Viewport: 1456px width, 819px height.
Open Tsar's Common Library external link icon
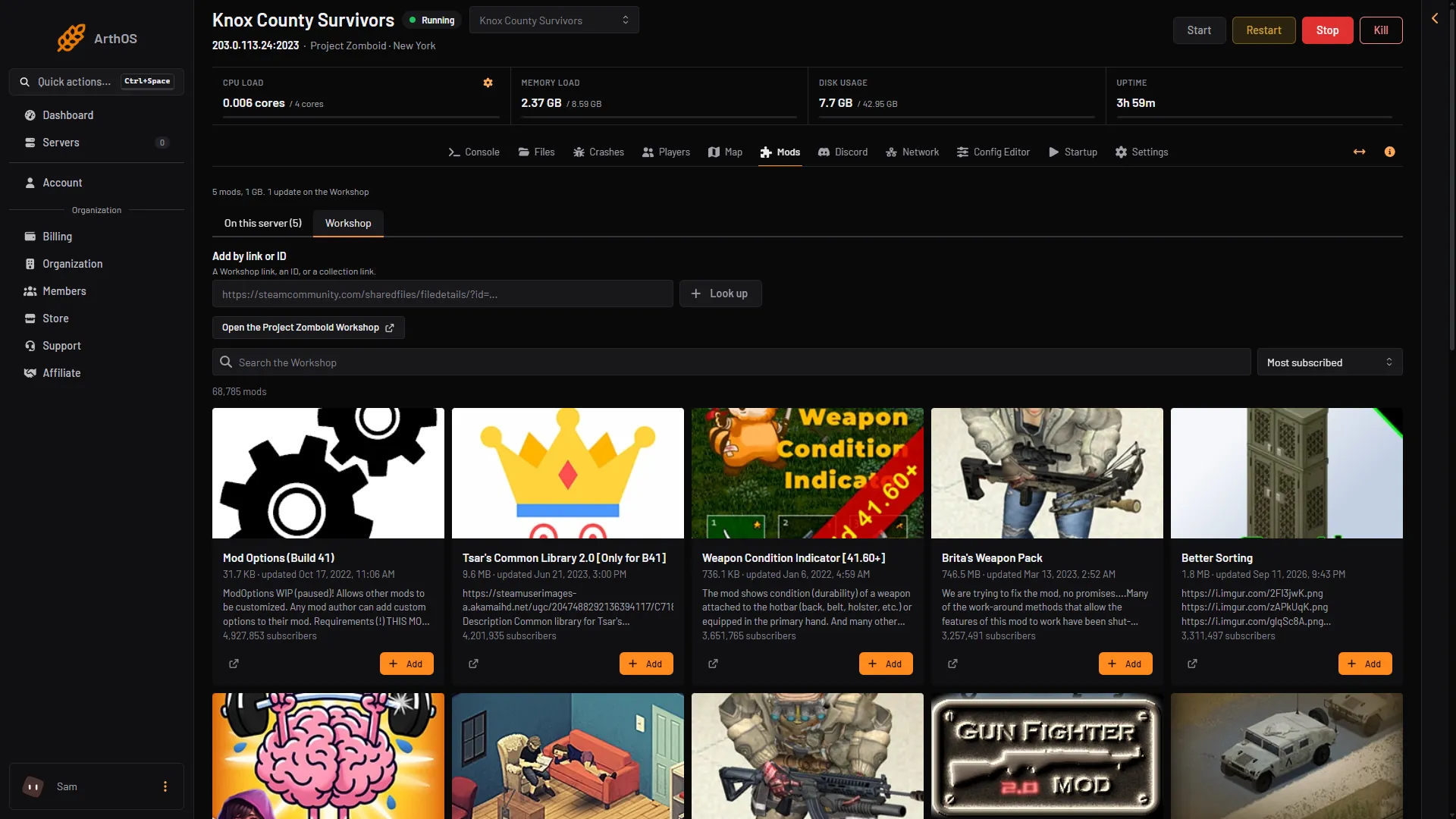point(473,664)
